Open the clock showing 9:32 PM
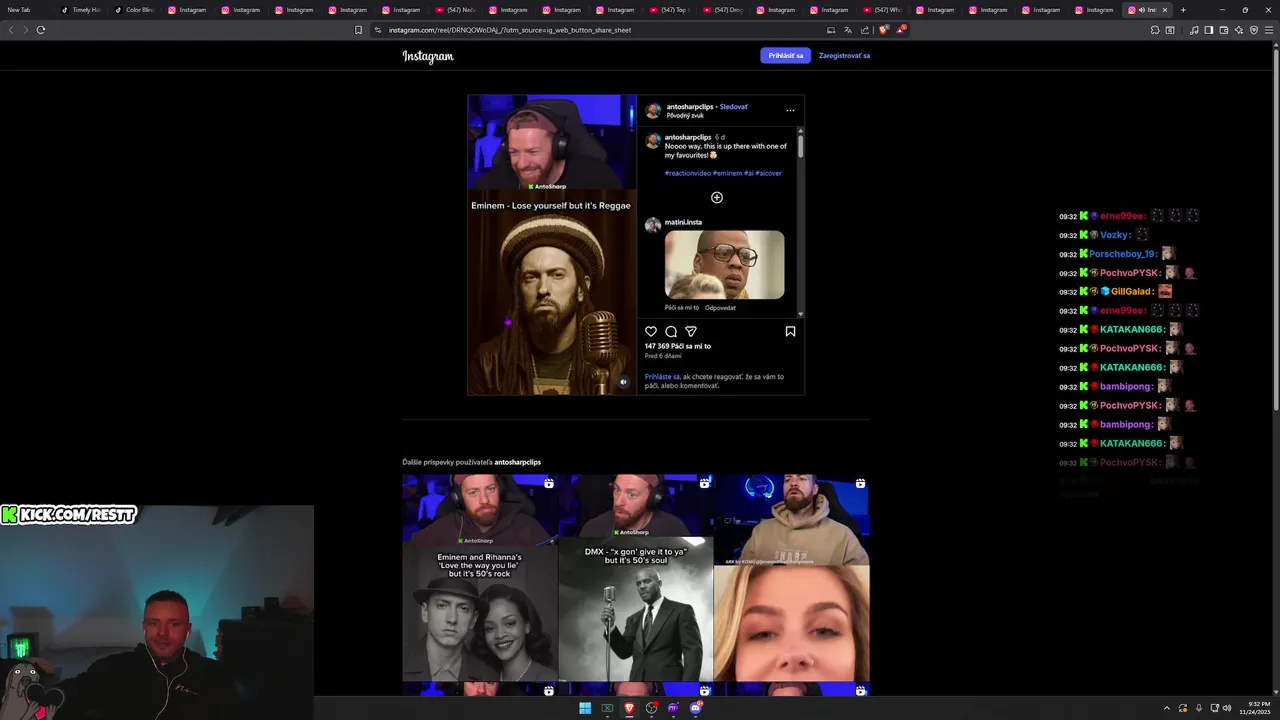1280x720 pixels. coord(1254,708)
